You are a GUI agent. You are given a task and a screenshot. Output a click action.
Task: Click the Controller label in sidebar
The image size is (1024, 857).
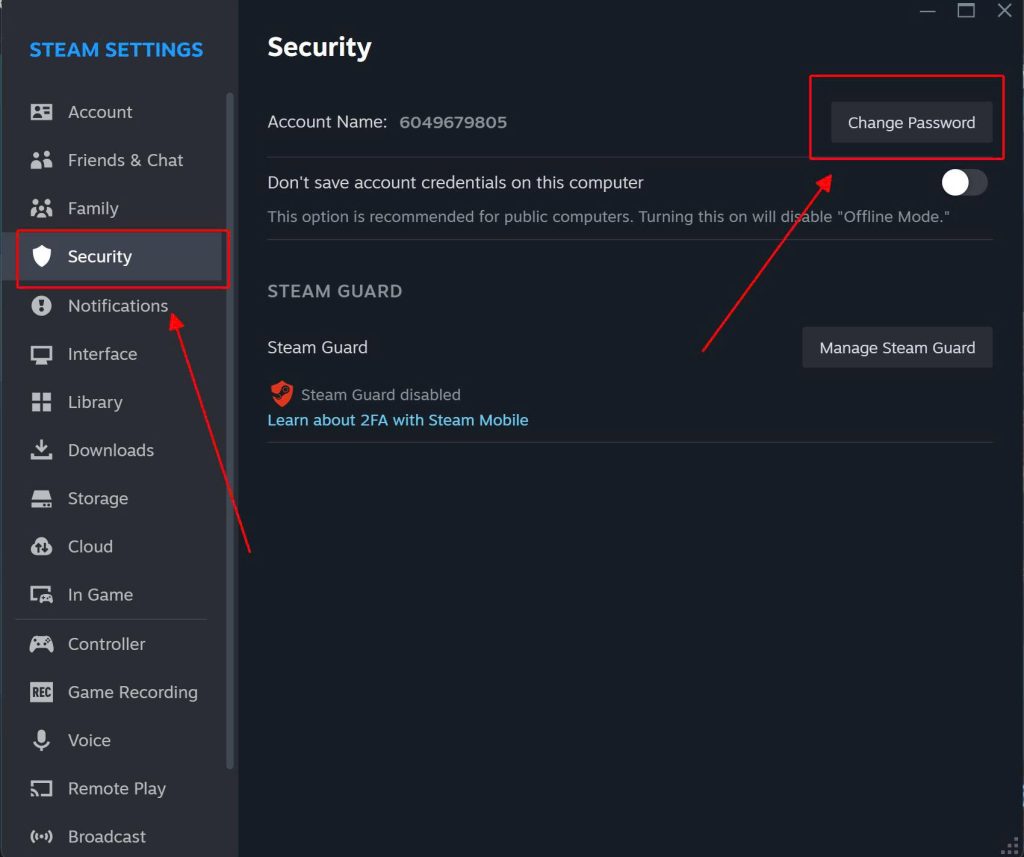[x=106, y=644]
